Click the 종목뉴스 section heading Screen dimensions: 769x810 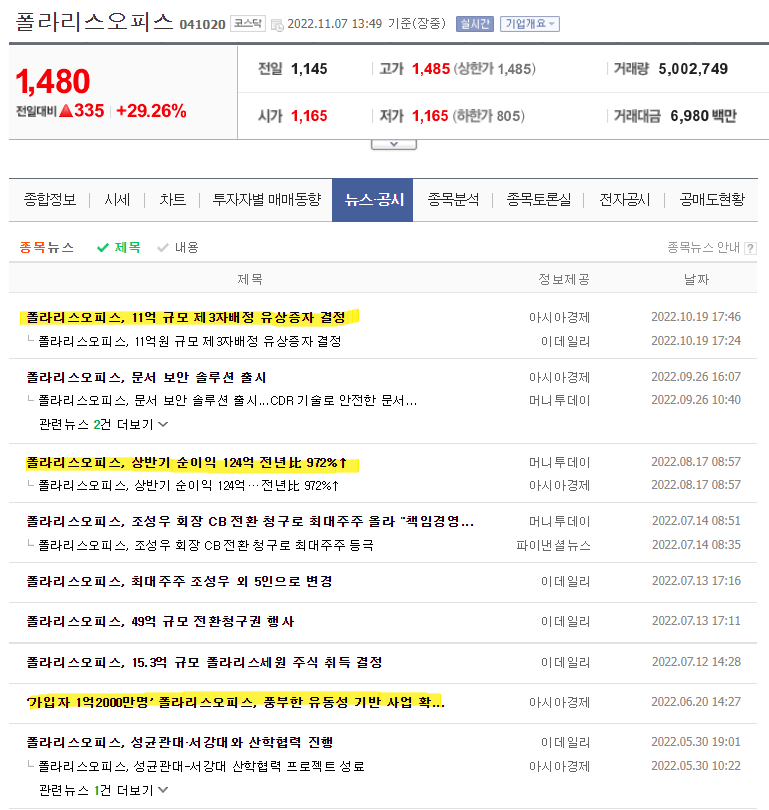[46, 247]
